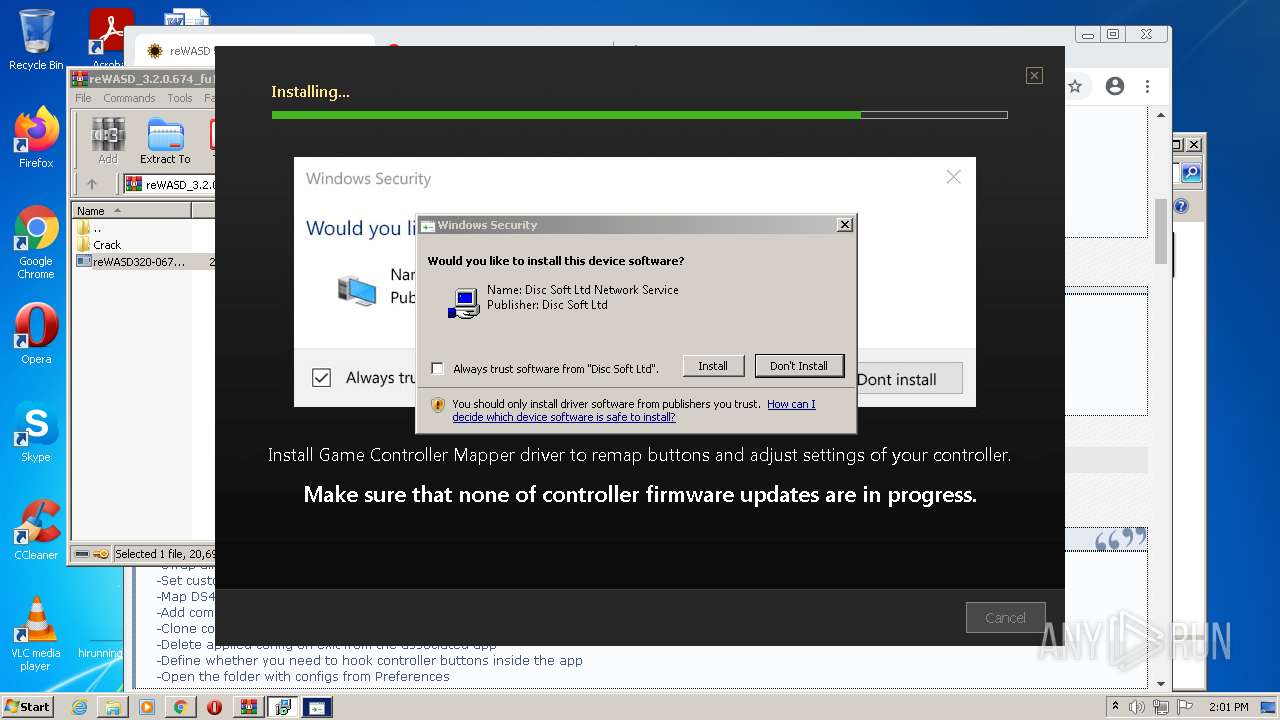
Task: Open the Commands menu in WinRAR
Action: (x=129, y=98)
